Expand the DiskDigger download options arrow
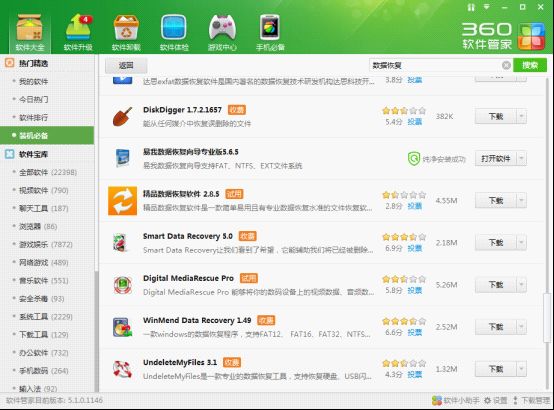 pos(521,116)
